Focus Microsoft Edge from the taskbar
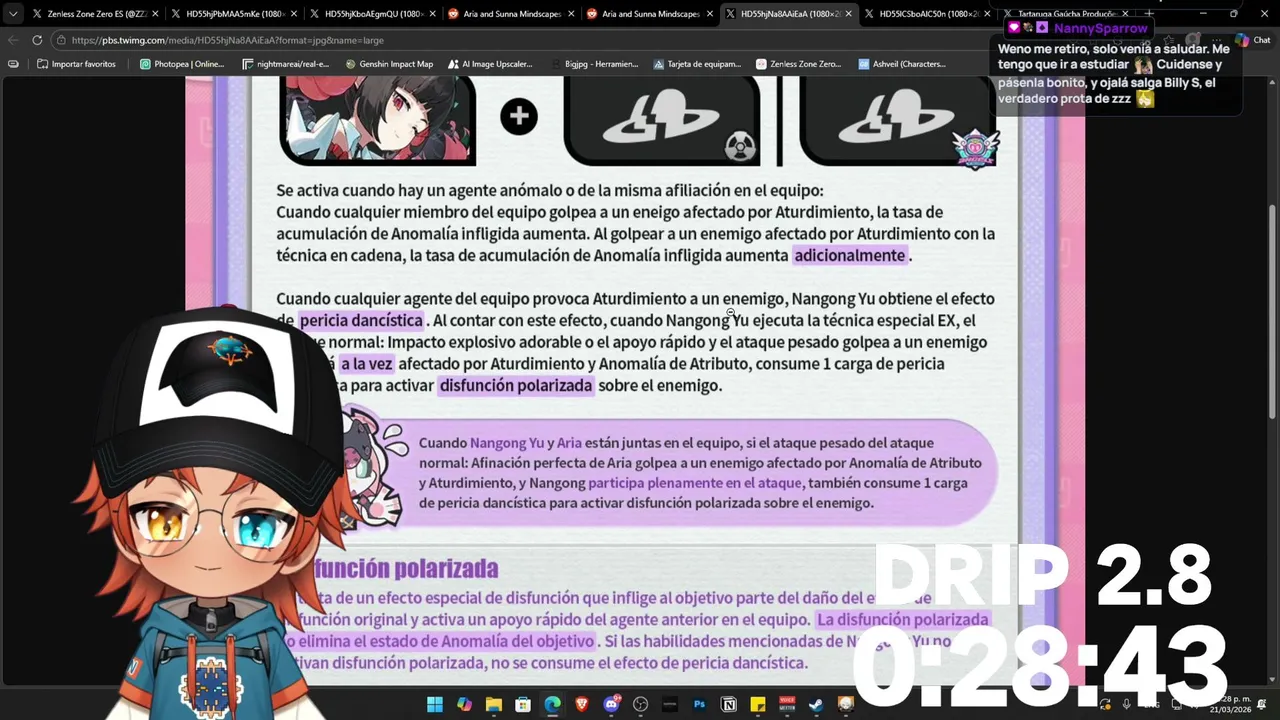This screenshot has width=1280, height=720. click(552, 704)
